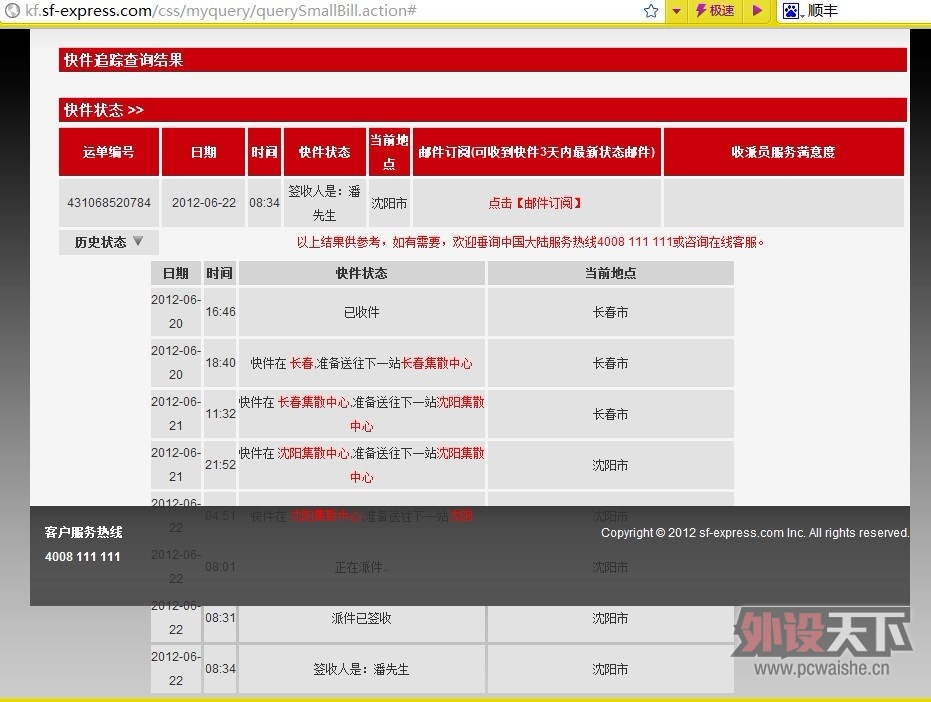Click 签收人是: 潘先生 in top table

[x=325, y=203]
